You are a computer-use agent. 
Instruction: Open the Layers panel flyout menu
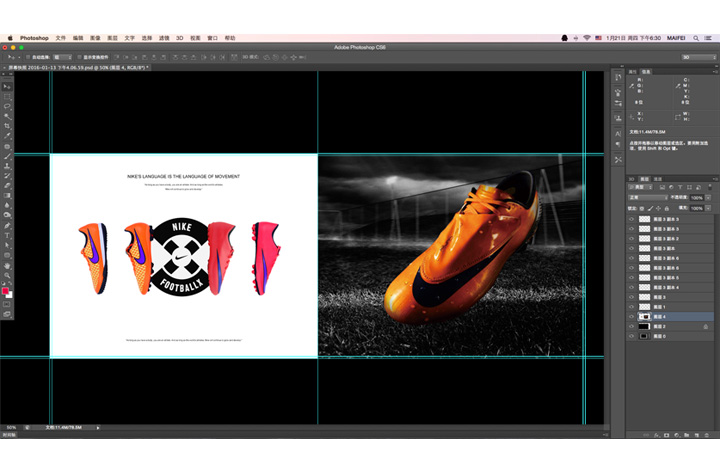714,179
